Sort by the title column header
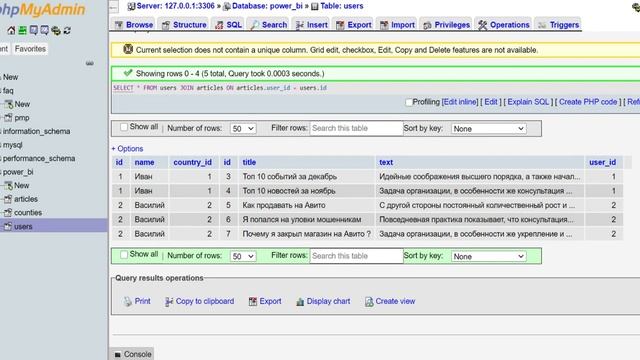 pos(249,162)
